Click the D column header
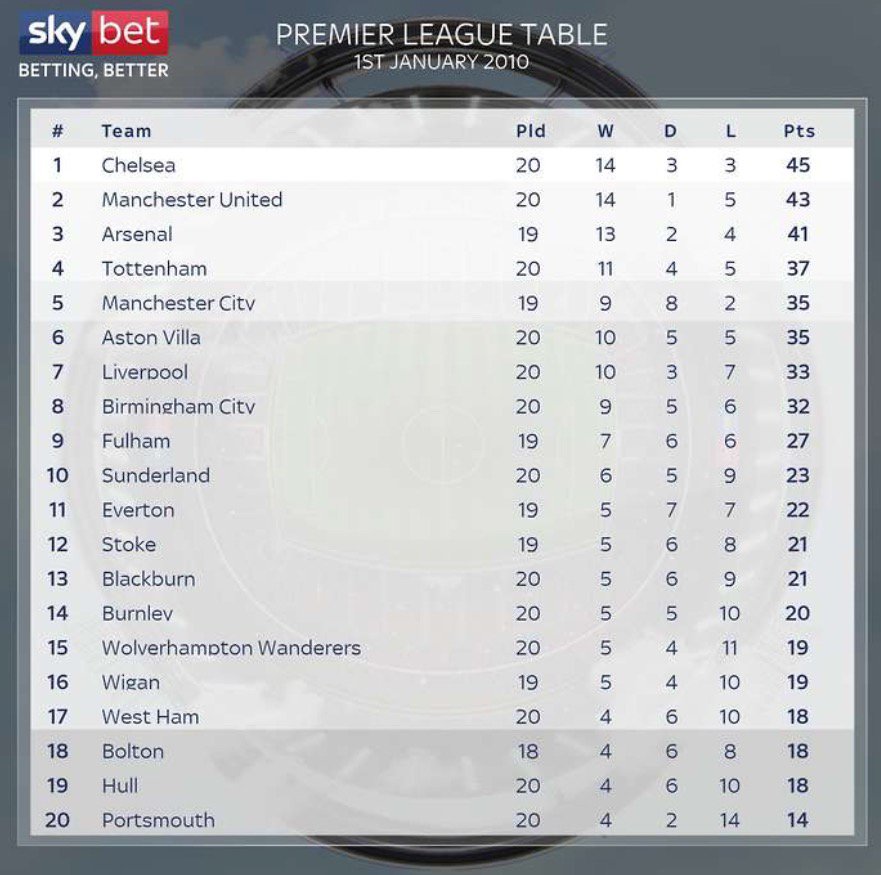The height and width of the screenshot is (875, 881). tap(670, 131)
